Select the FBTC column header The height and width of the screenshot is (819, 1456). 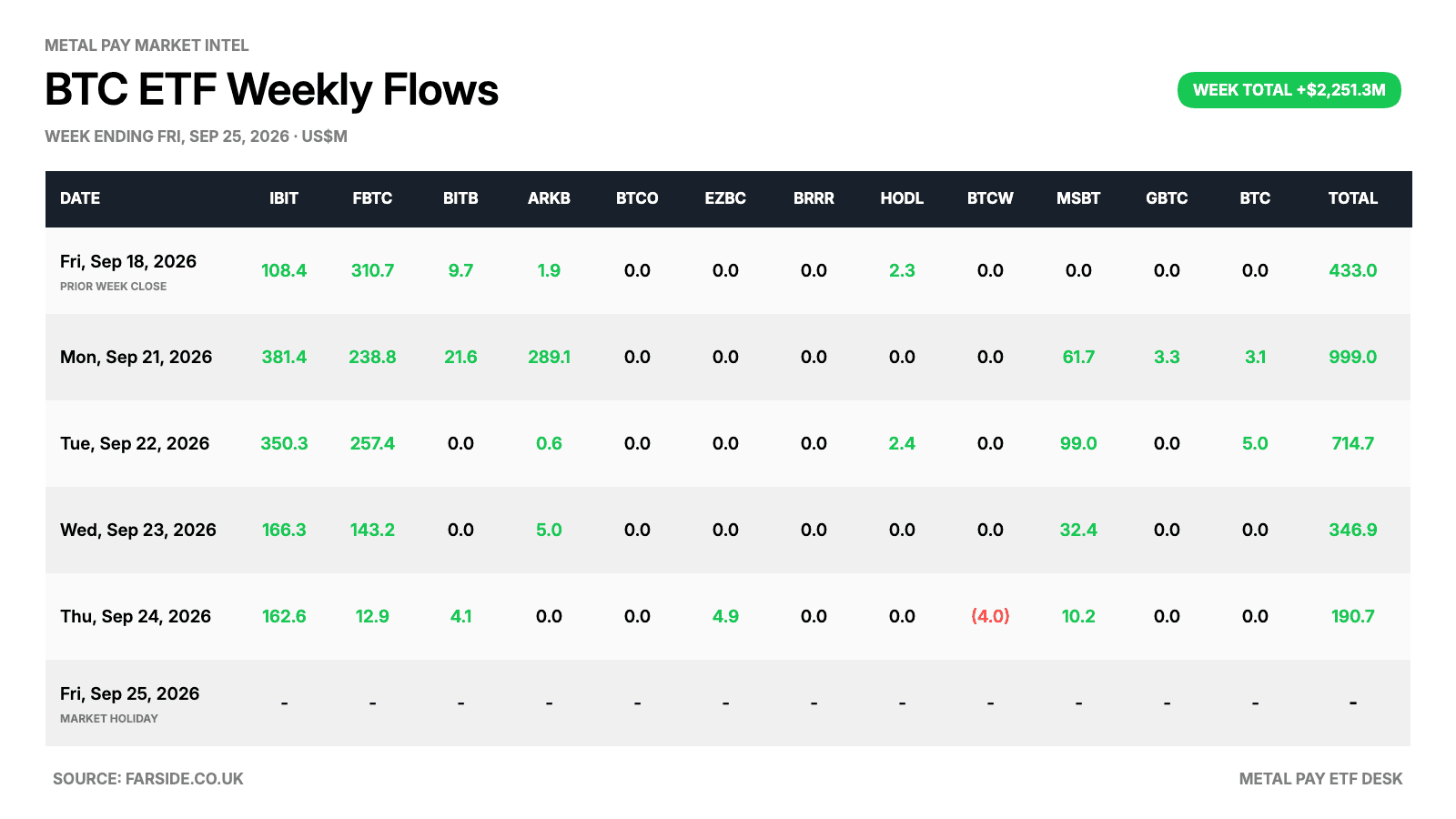pos(372,198)
